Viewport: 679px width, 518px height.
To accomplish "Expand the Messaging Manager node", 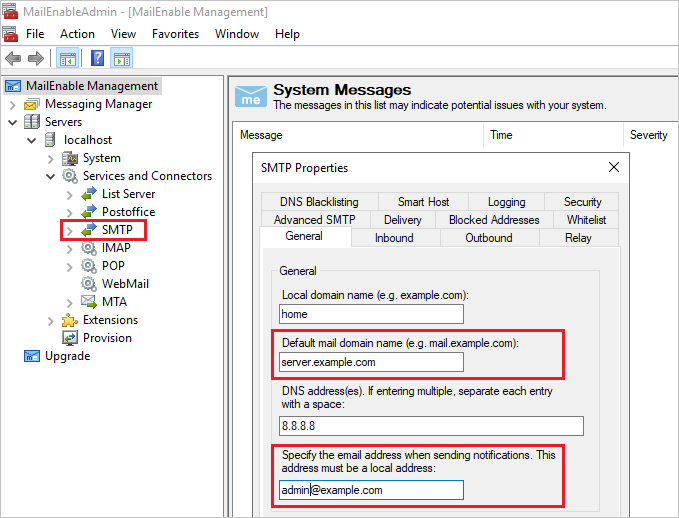I will pyautogui.click(x=12, y=104).
